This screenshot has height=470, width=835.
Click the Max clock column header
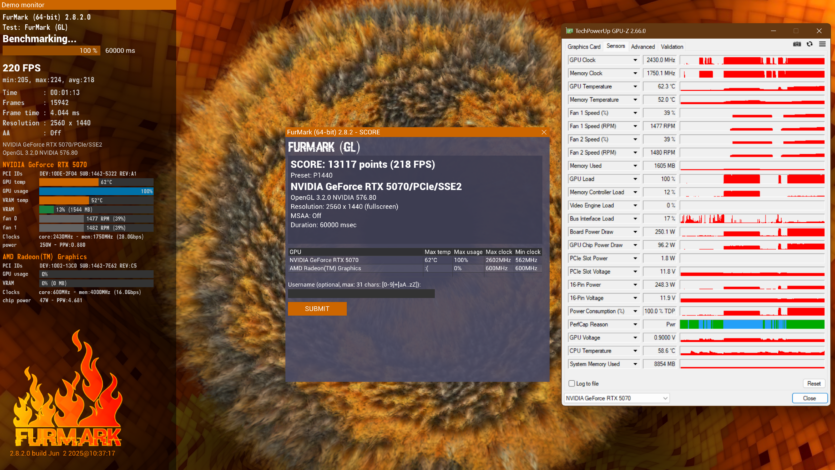[x=498, y=252]
